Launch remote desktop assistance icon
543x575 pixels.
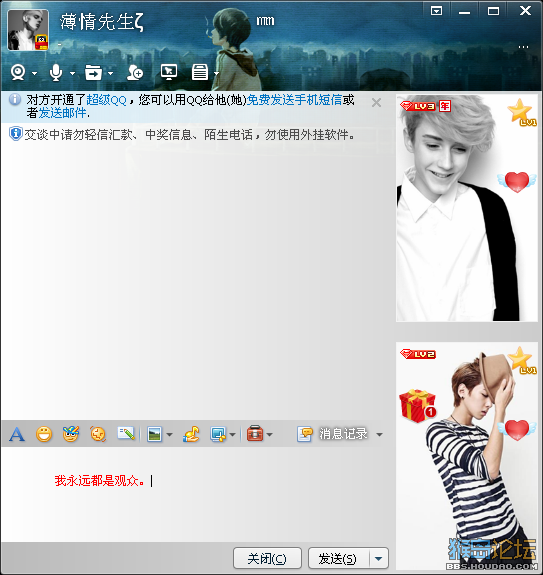[x=169, y=72]
